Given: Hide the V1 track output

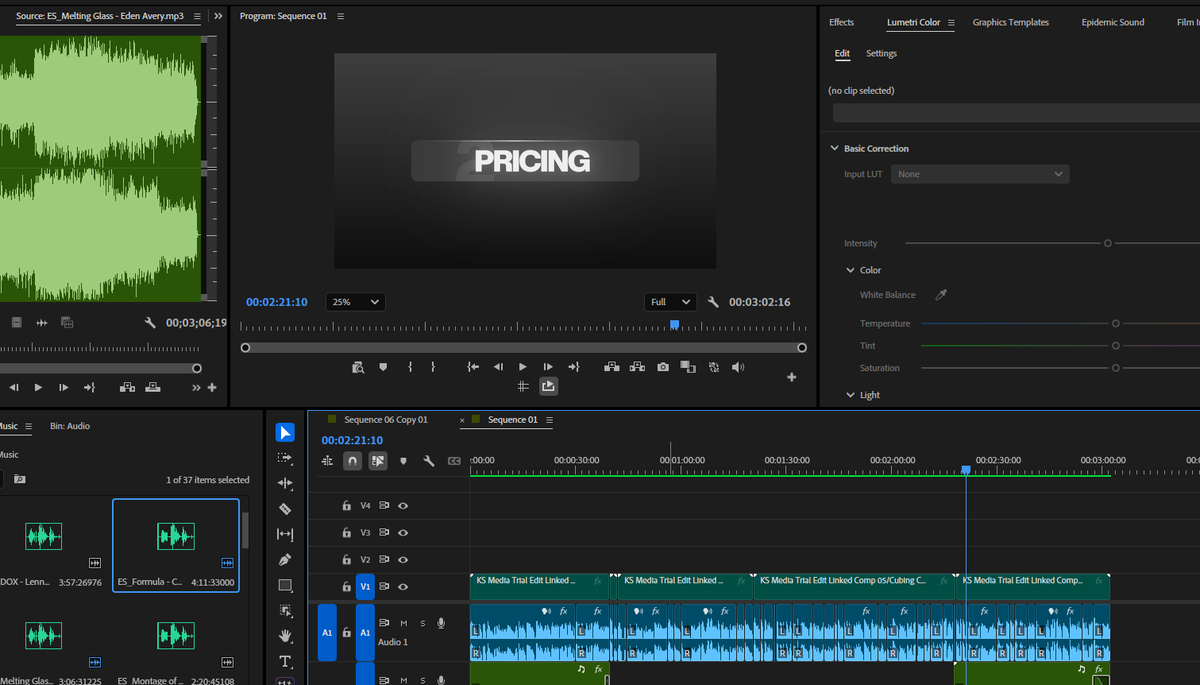Looking at the screenshot, I should (403, 587).
